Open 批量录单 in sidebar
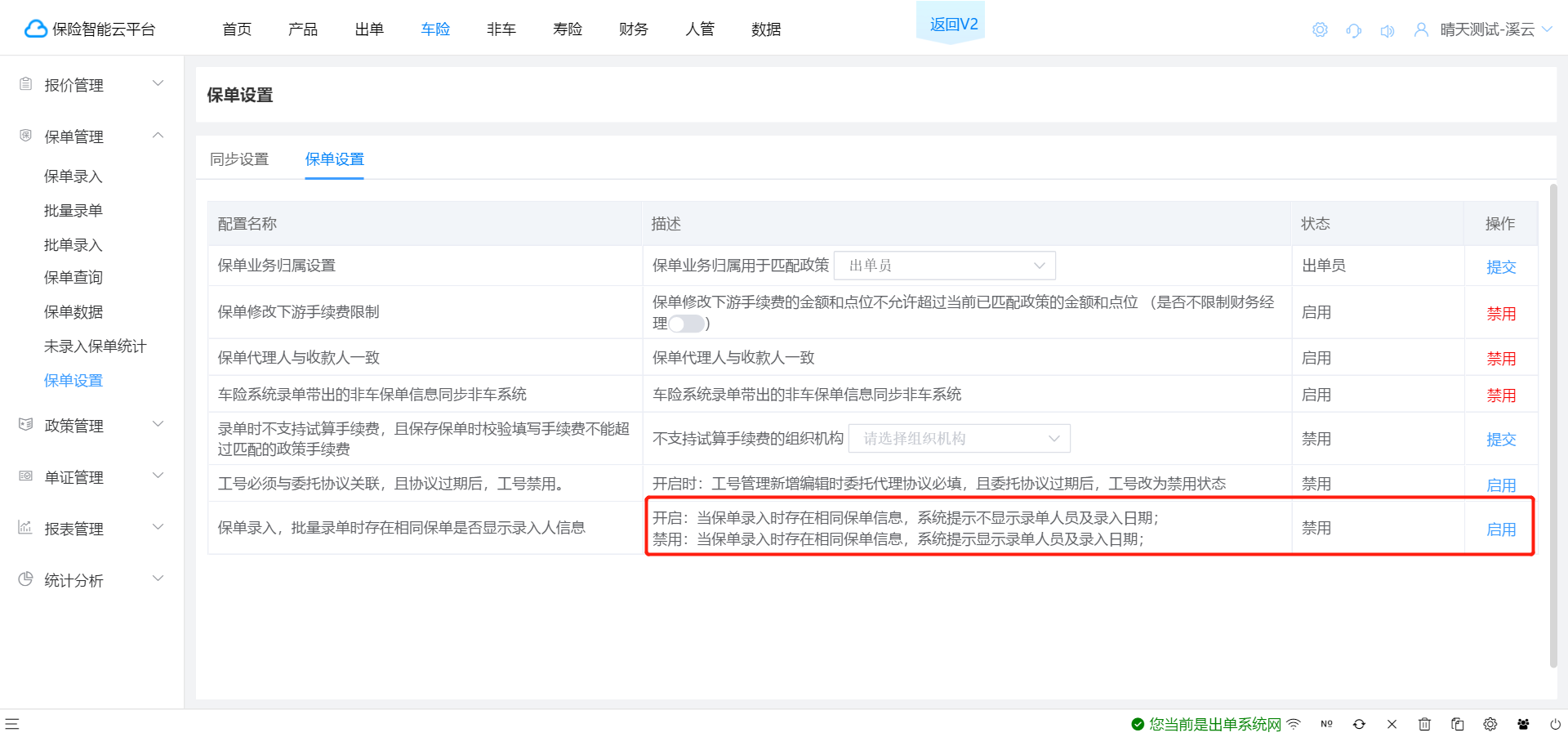This screenshot has height=737, width=1568. 73,211
